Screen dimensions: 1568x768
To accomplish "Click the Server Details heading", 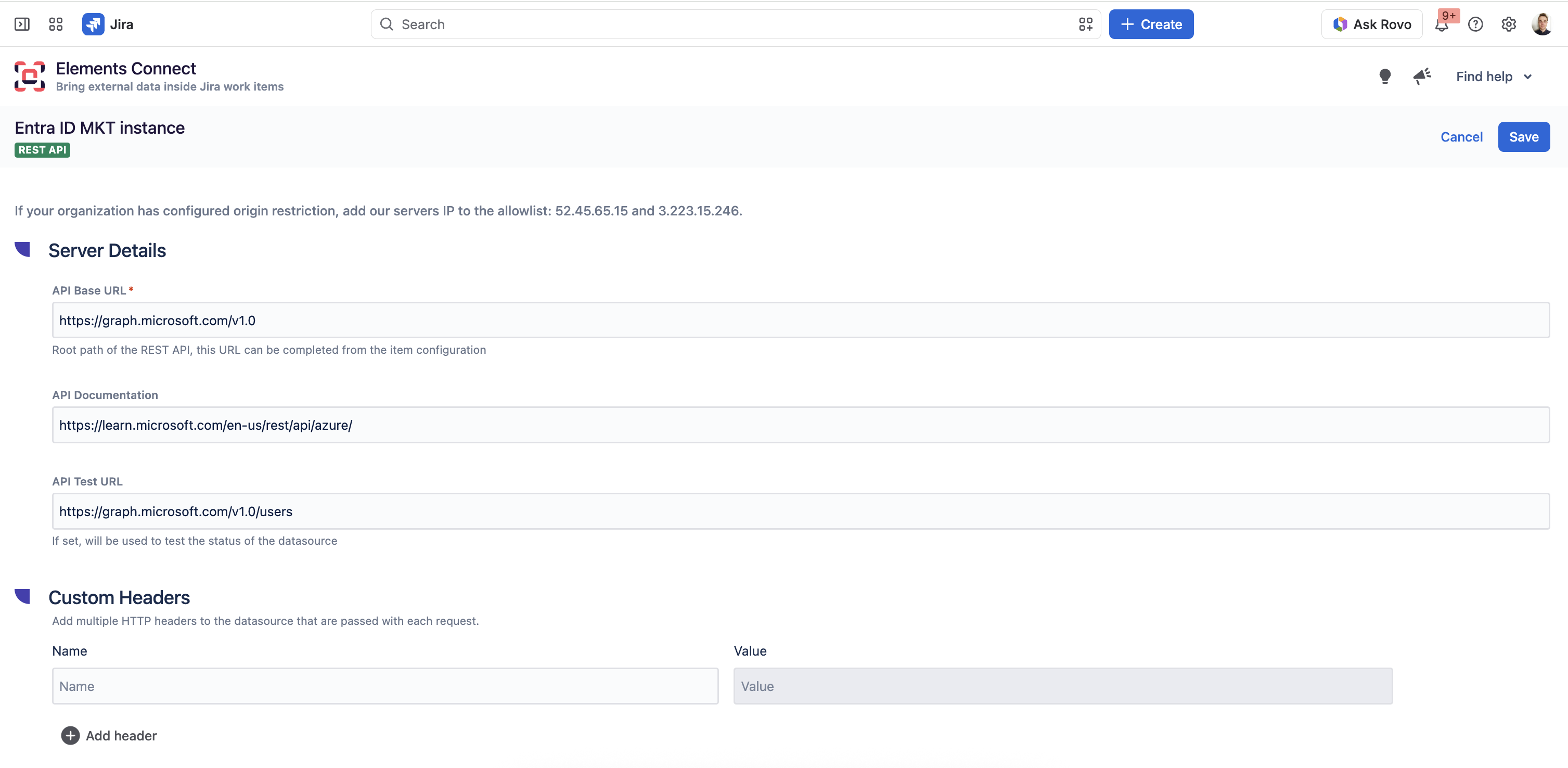I will [x=107, y=250].
